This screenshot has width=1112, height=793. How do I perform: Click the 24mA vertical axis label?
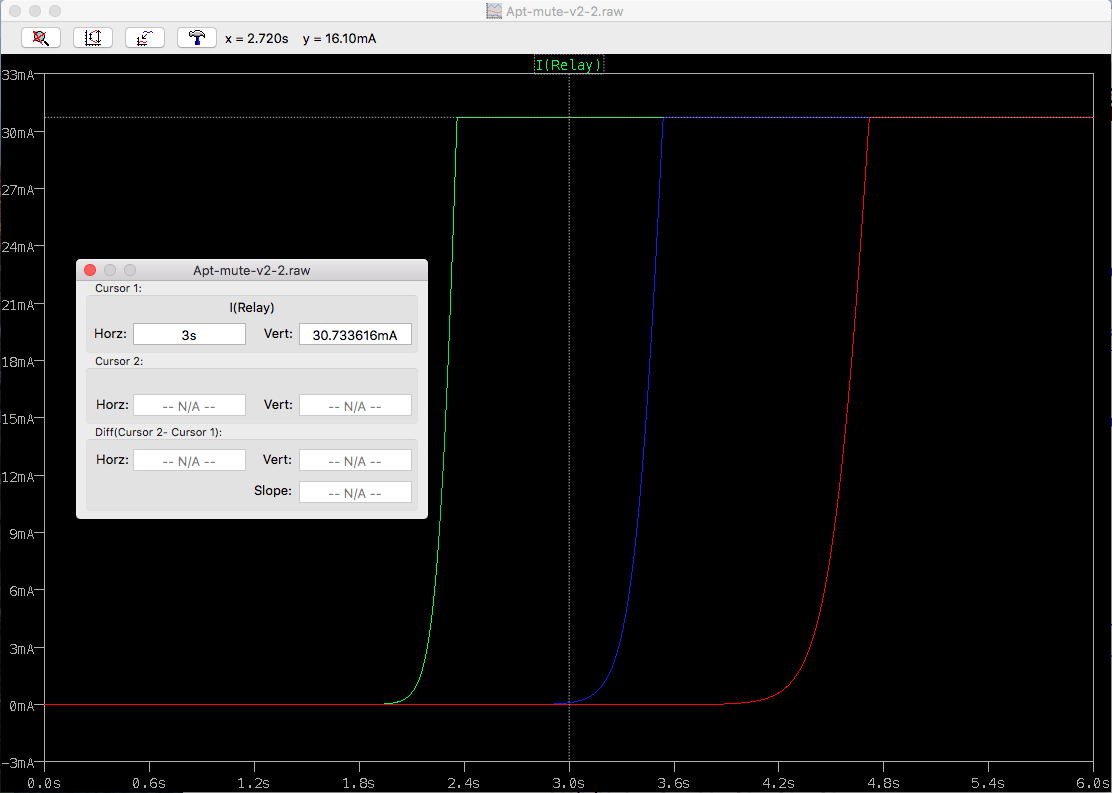(x=18, y=247)
